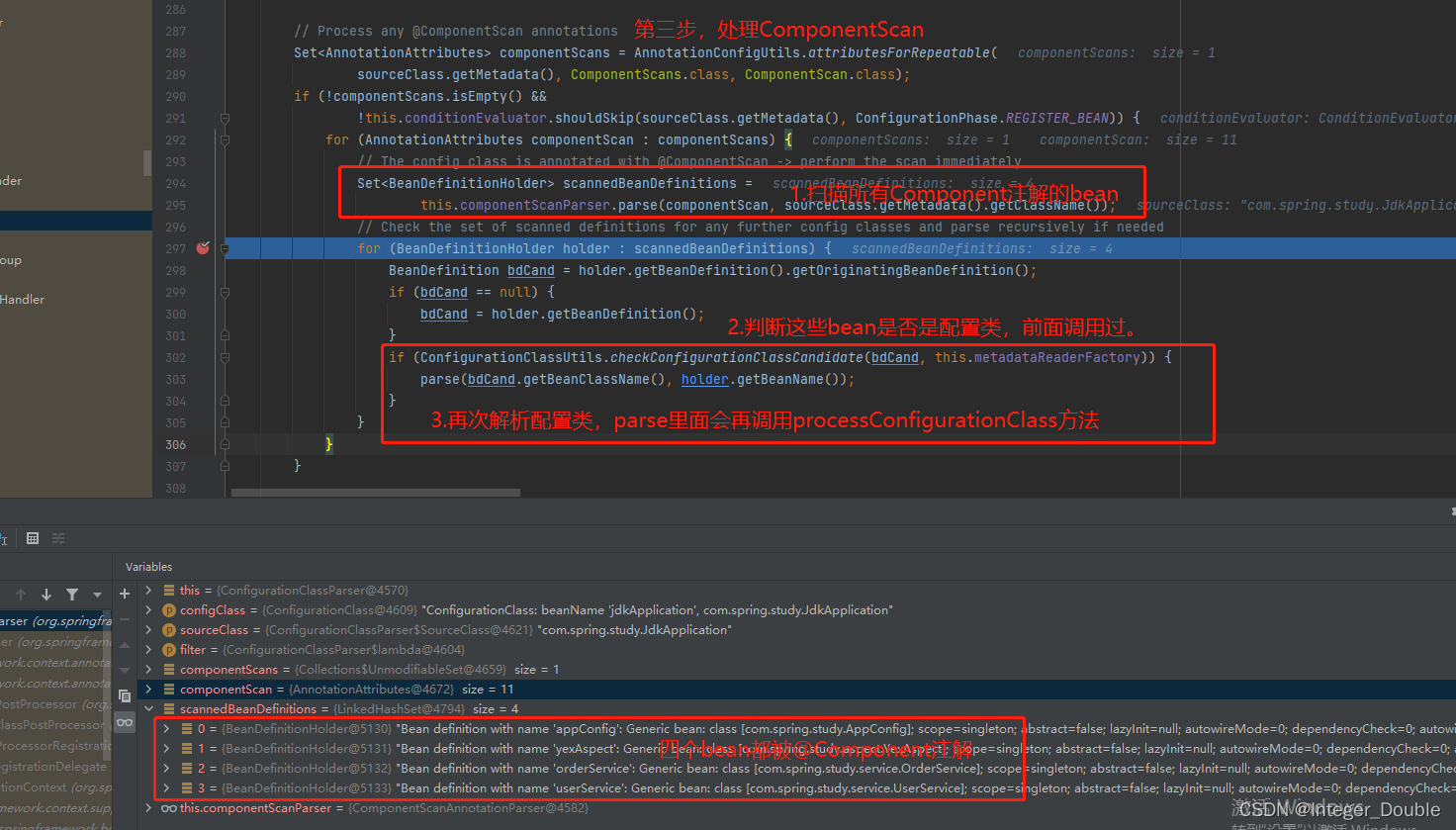Click the remove watch minus icon
This screenshot has height=830, width=1456.
(x=125, y=619)
